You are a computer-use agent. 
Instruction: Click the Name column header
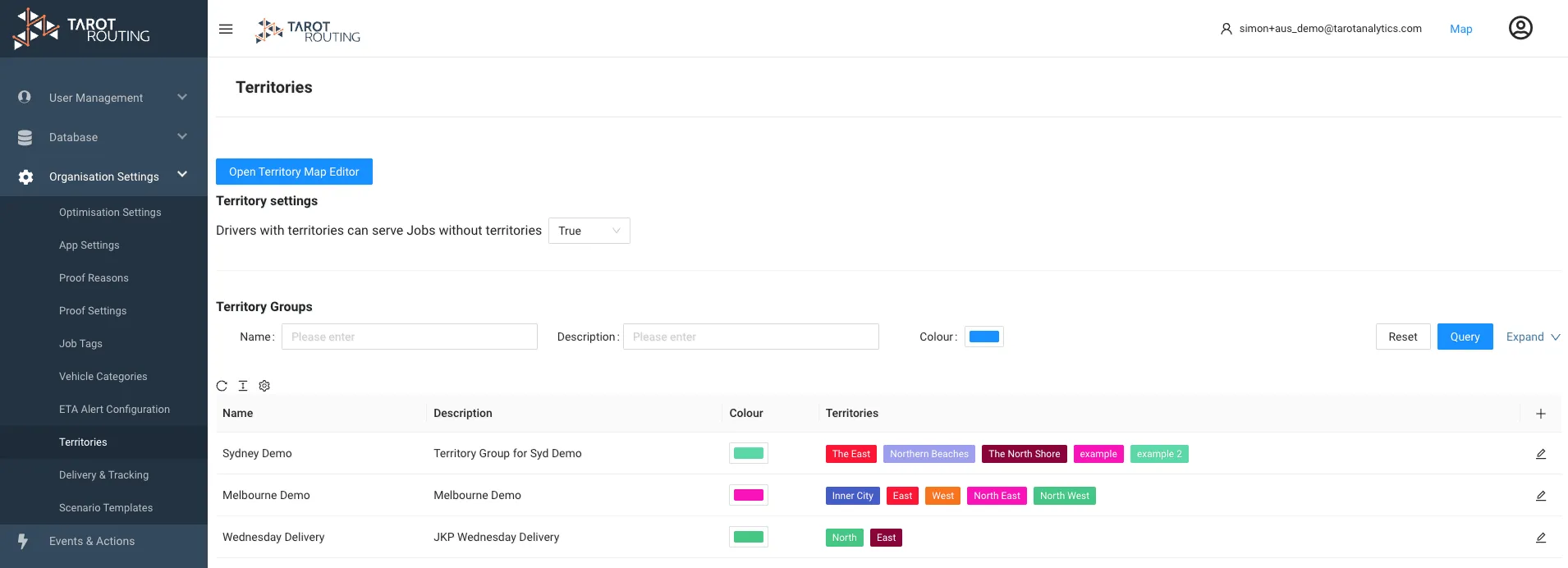coord(238,413)
